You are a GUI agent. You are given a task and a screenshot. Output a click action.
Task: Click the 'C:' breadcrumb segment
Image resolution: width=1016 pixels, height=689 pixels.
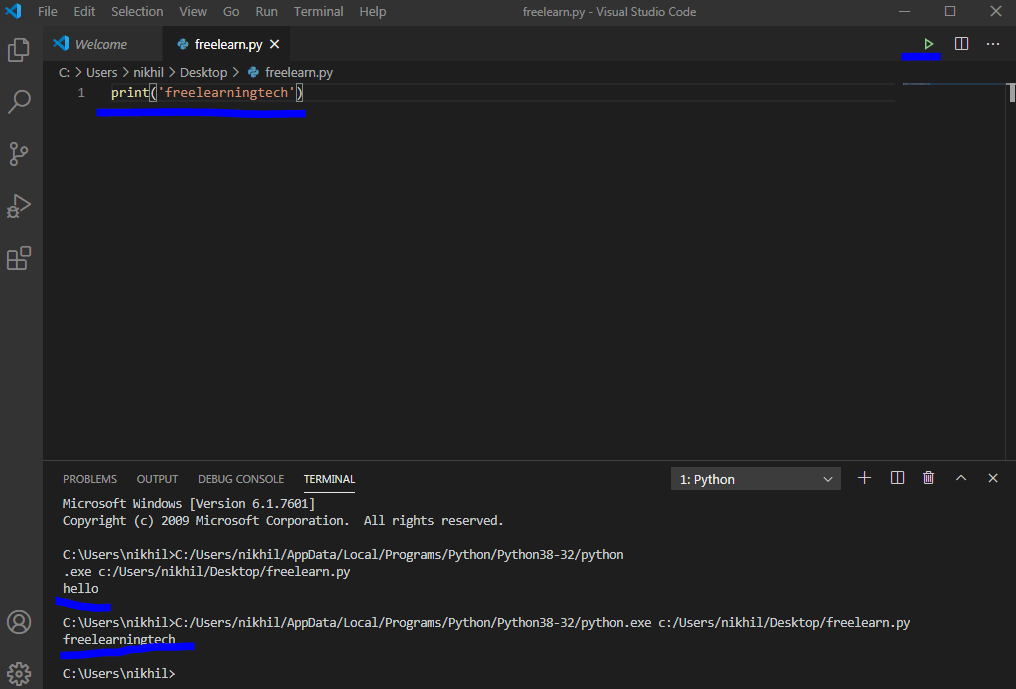coord(64,73)
